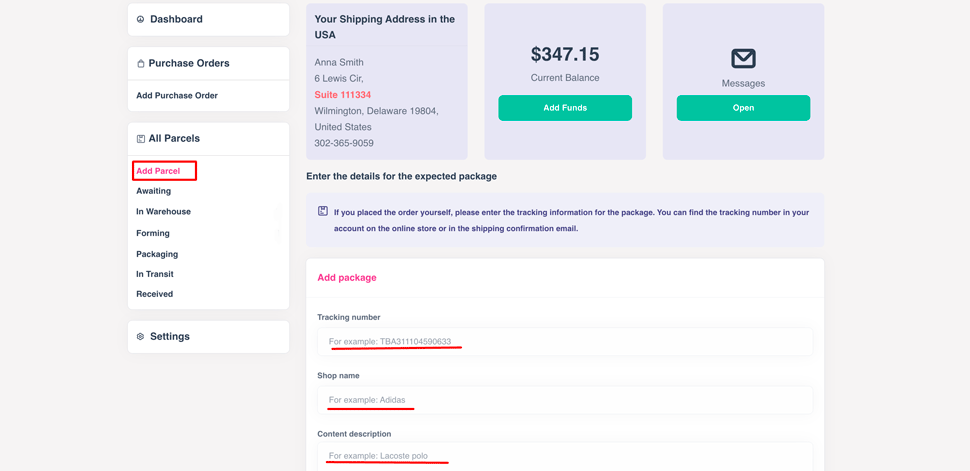
Task: Click the Messages envelope icon
Action: click(743, 58)
